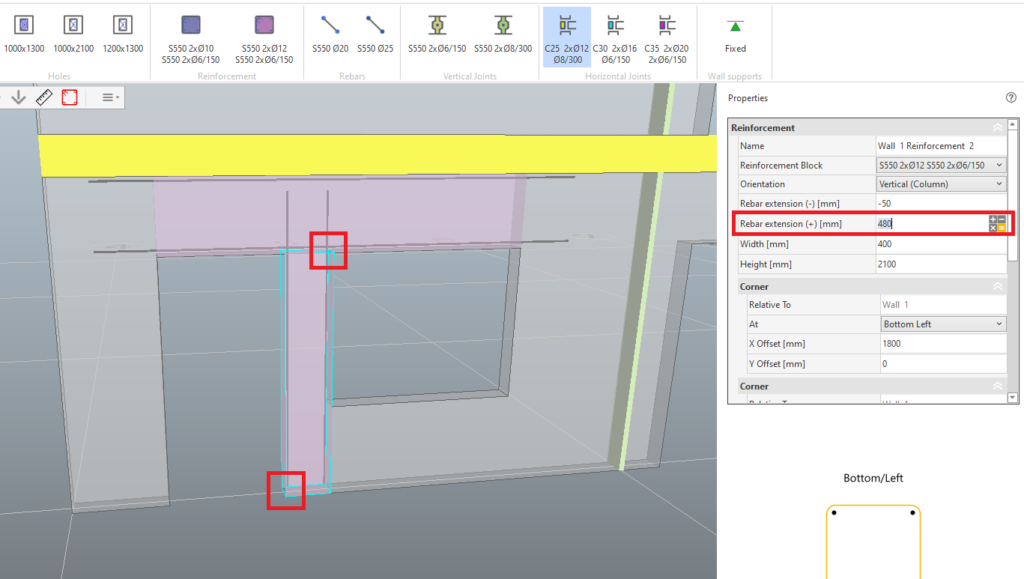Pick the S550 2xØ10 reinforcement block
This screenshot has width=1024, height=579.
pos(191,31)
